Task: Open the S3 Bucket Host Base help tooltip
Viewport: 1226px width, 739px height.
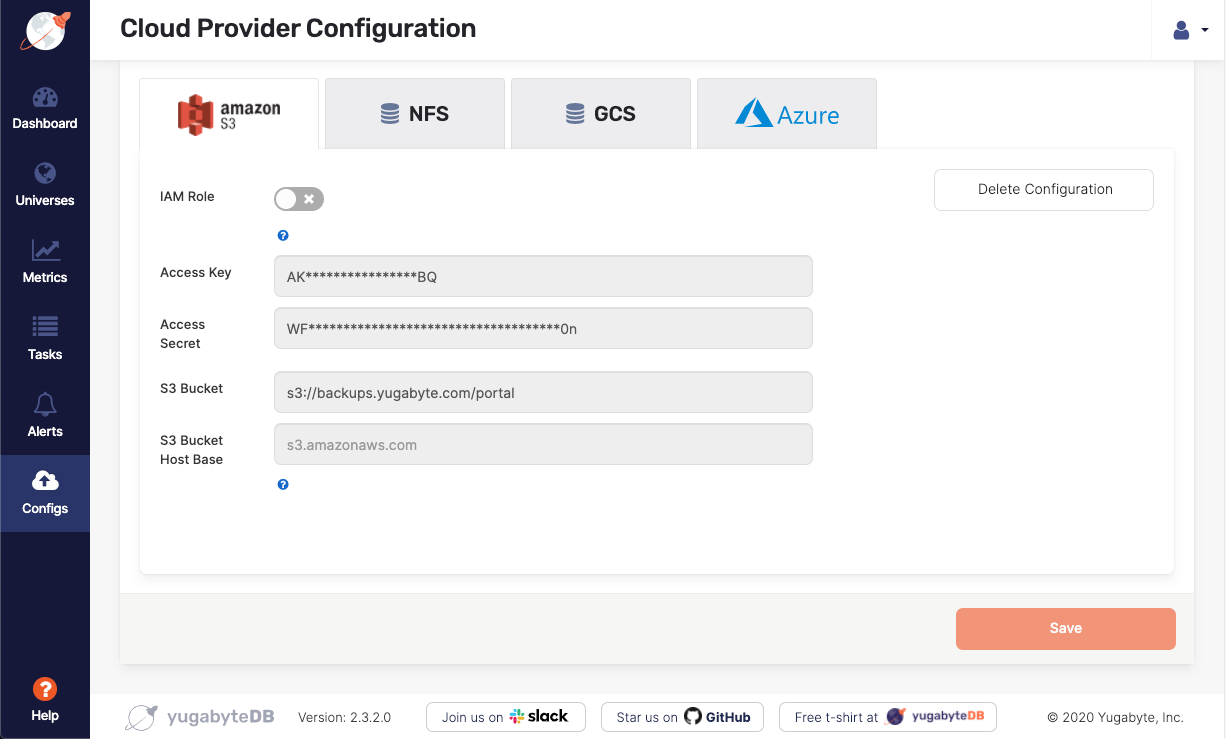Action: point(283,484)
